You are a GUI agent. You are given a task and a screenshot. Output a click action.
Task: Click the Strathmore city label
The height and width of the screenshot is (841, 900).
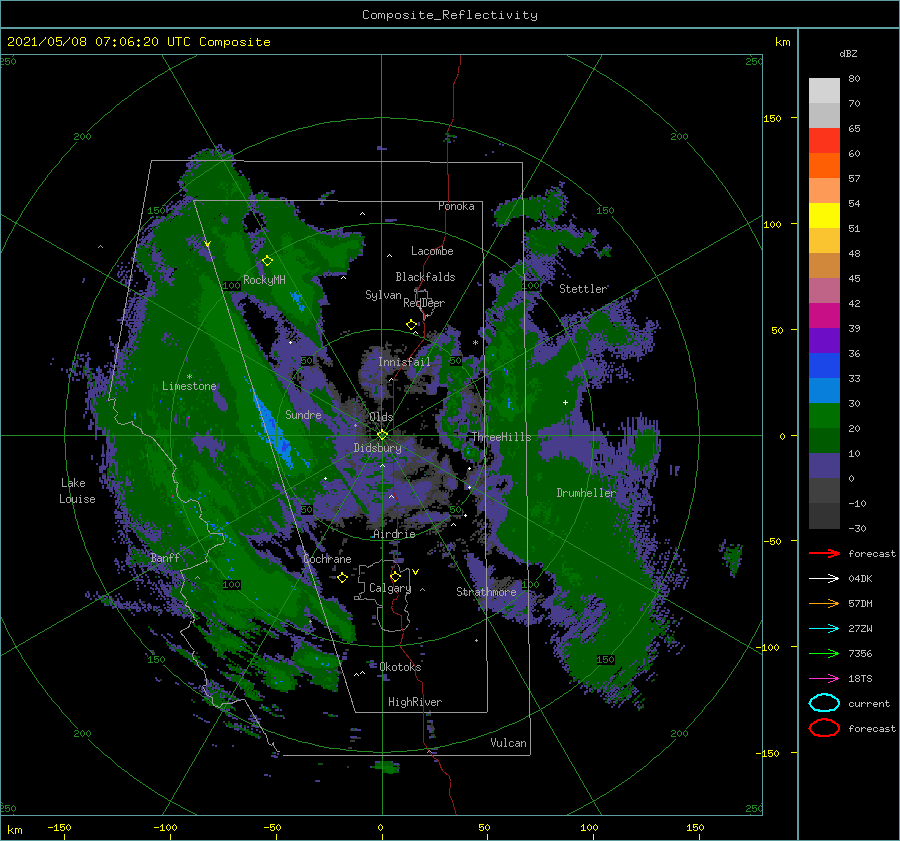click(x=486, y=592)
